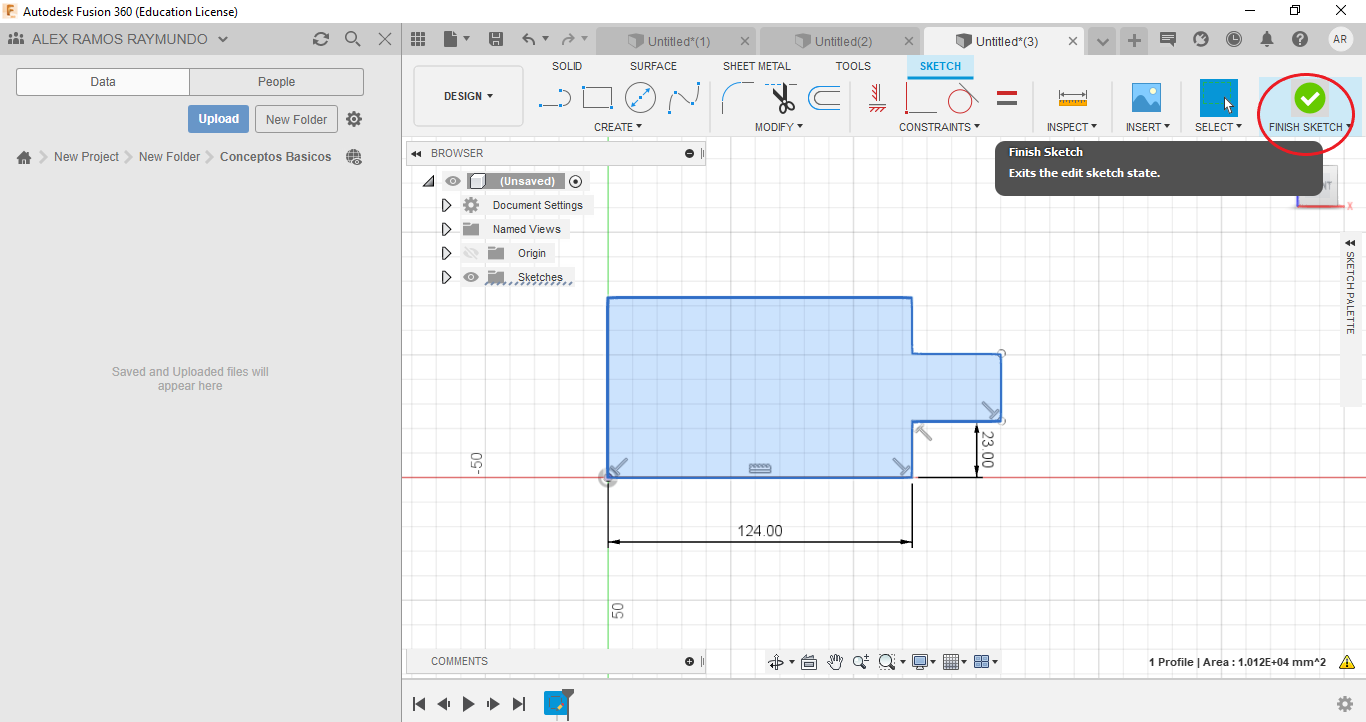Apply the Coincident constraint
The width and height of the screenshot is (1366, 722).
tap(920, 98)
